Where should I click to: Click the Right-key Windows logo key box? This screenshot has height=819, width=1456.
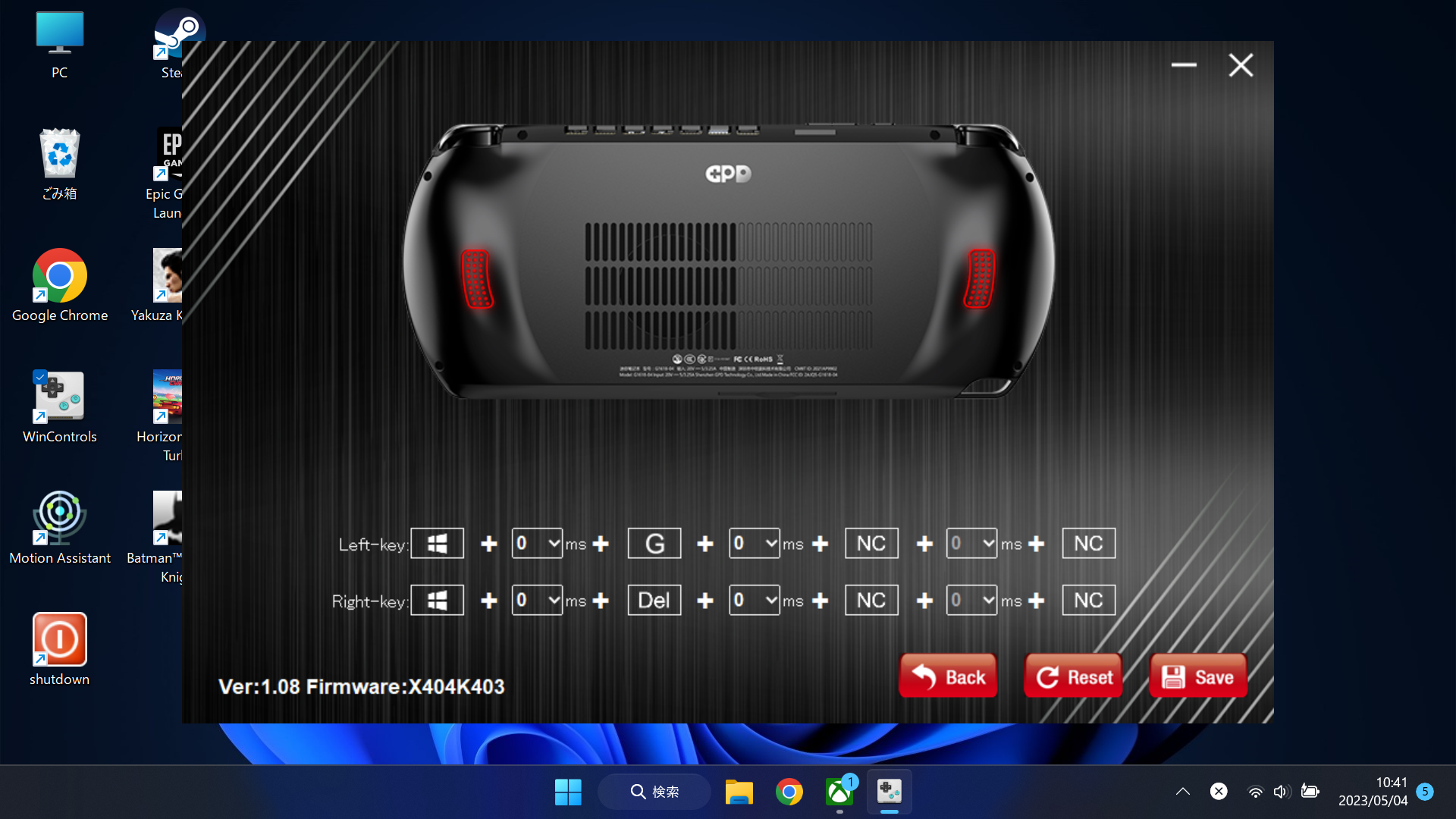(x=437, y=600)
